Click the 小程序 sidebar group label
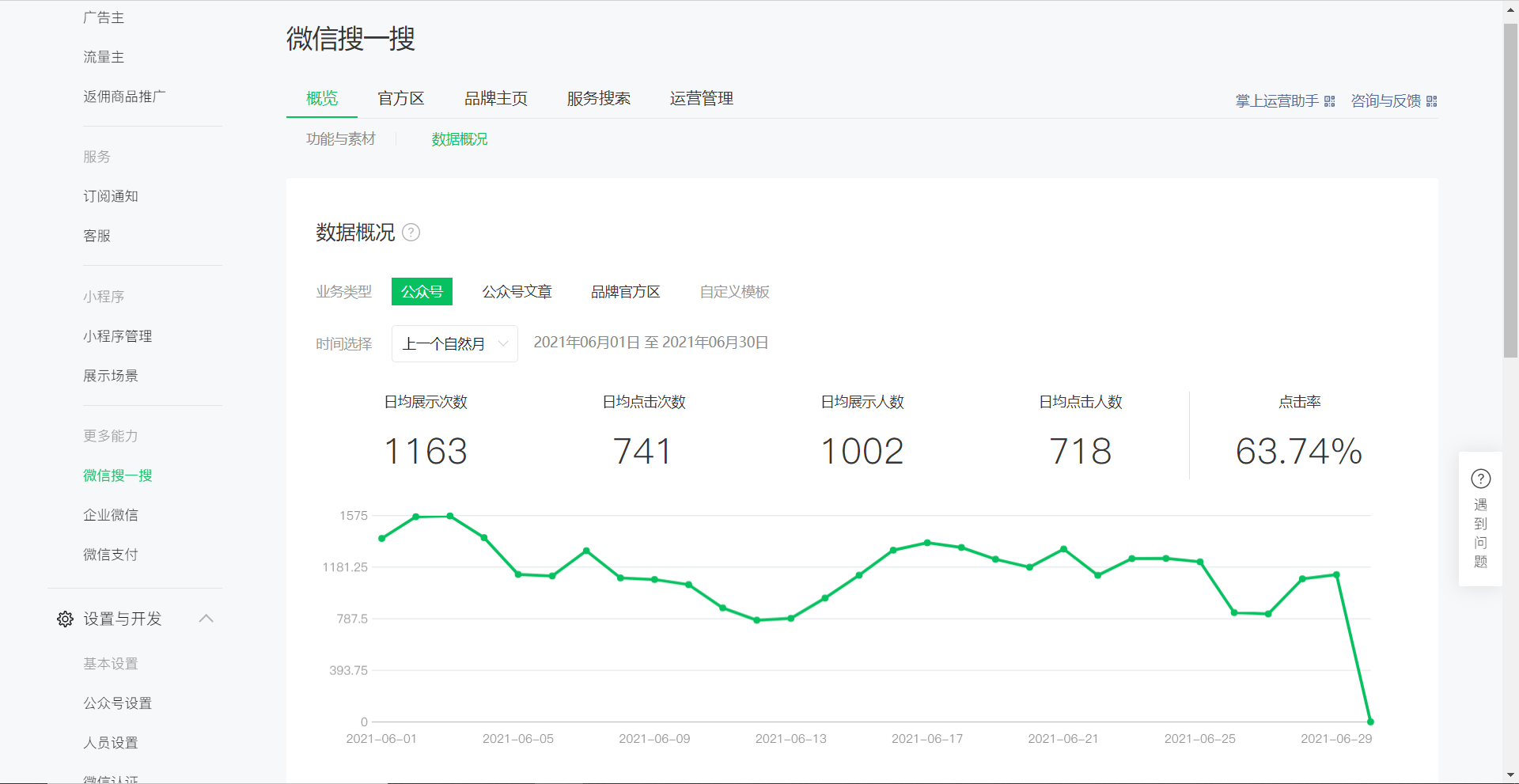The height and width of the screenshot is (784, 1519). (104, 297)
